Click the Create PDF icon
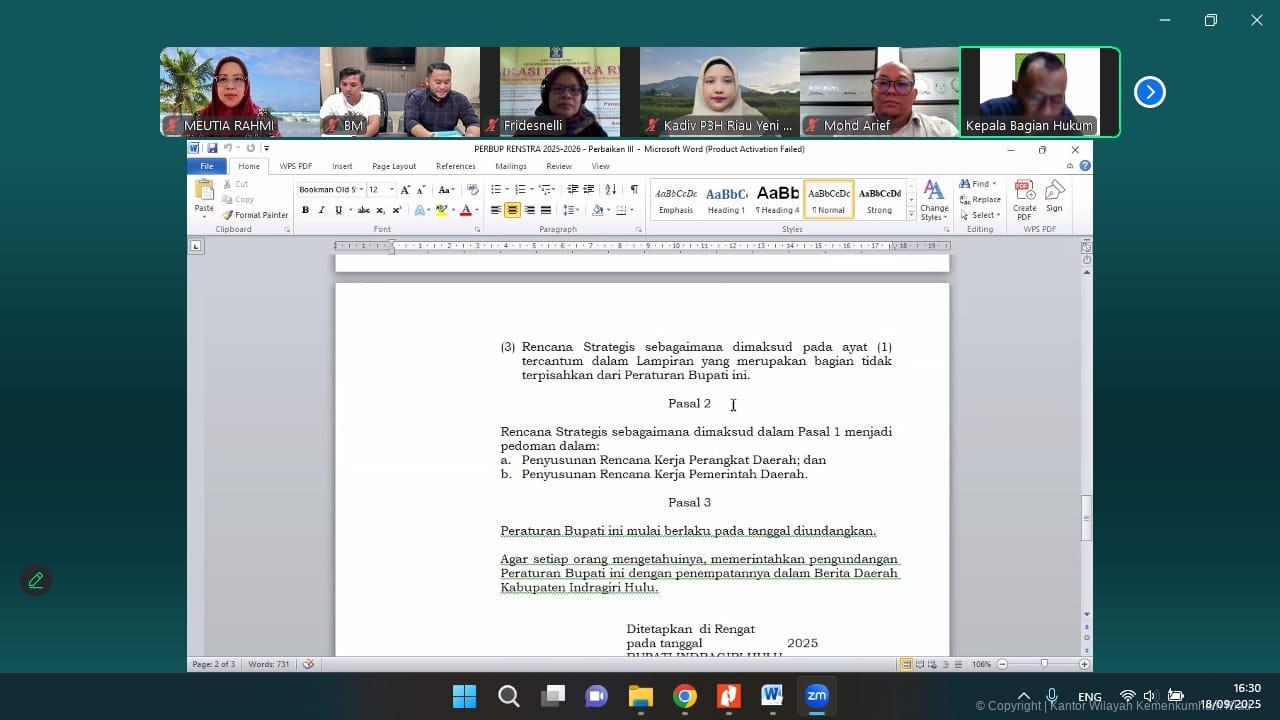Screen dimensions: 1280x720 pyautogui.click(x=1024, y=199)
